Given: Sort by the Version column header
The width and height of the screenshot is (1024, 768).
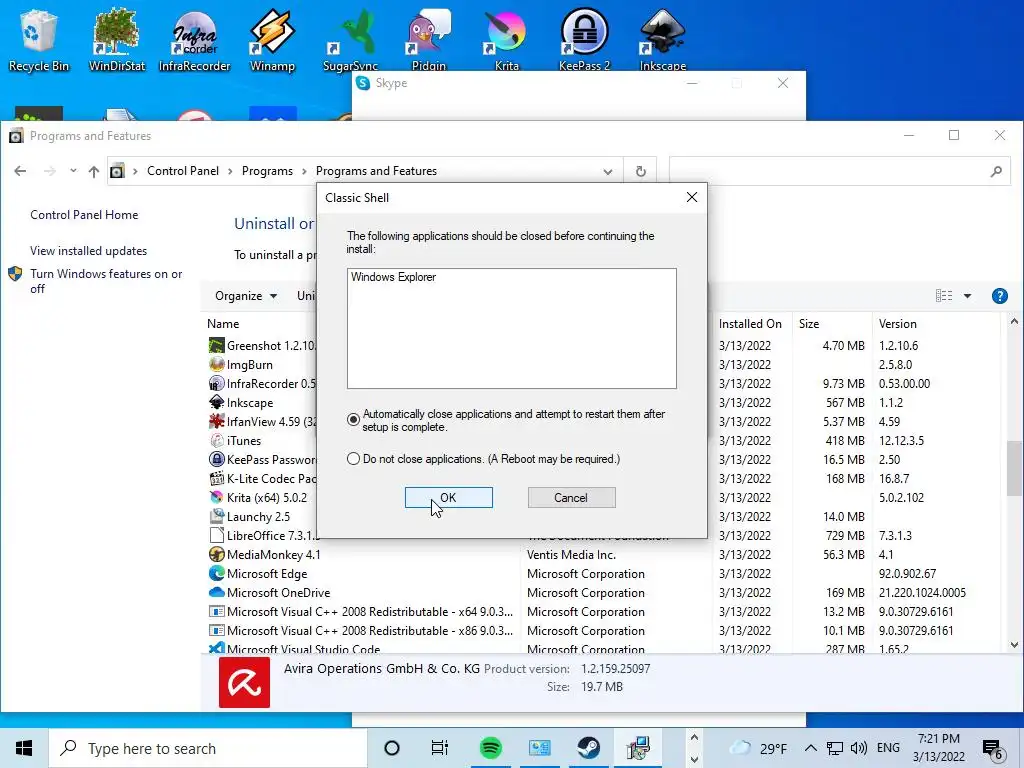Looking at the screenshot, I should pyautogui.click(x=898, y=324).
